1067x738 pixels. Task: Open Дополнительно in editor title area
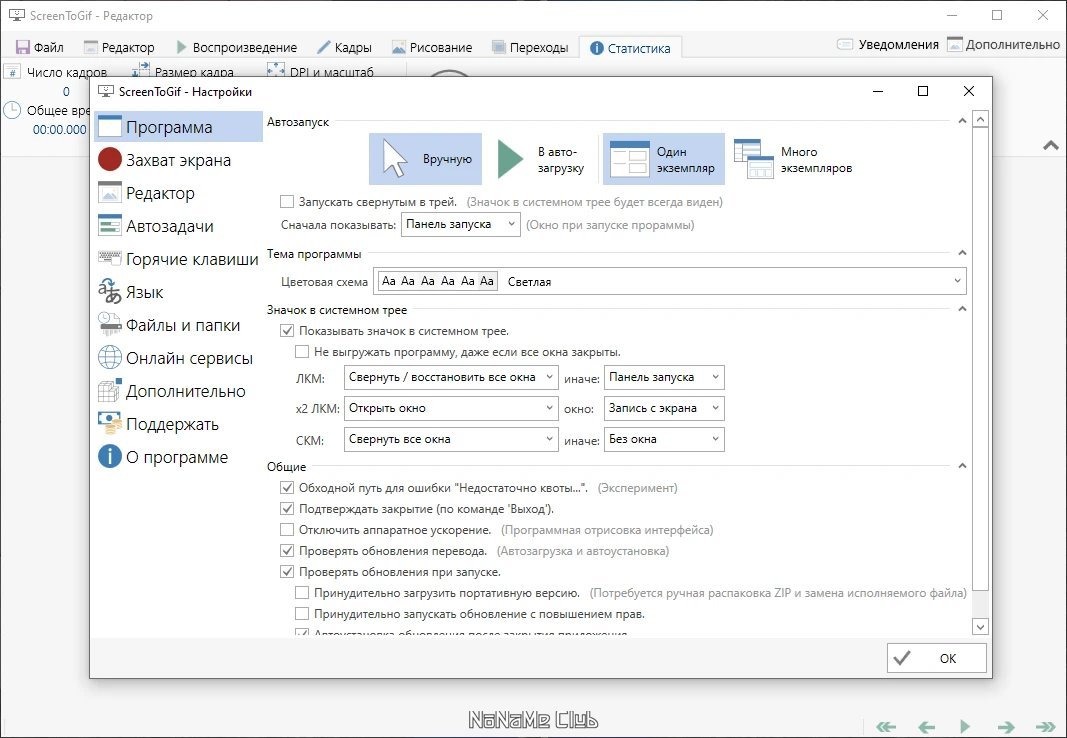[1004, 45]
